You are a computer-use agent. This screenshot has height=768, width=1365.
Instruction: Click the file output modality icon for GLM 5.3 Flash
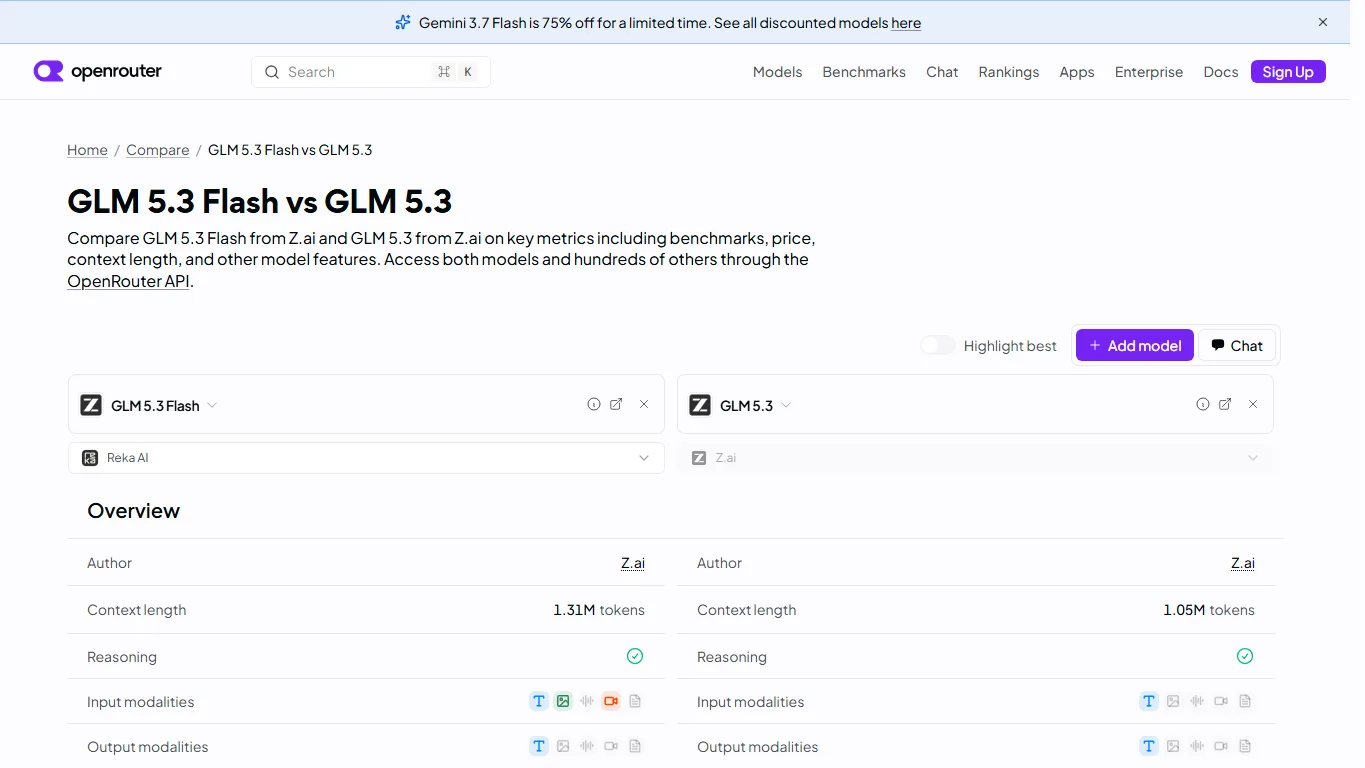(635, 746)
